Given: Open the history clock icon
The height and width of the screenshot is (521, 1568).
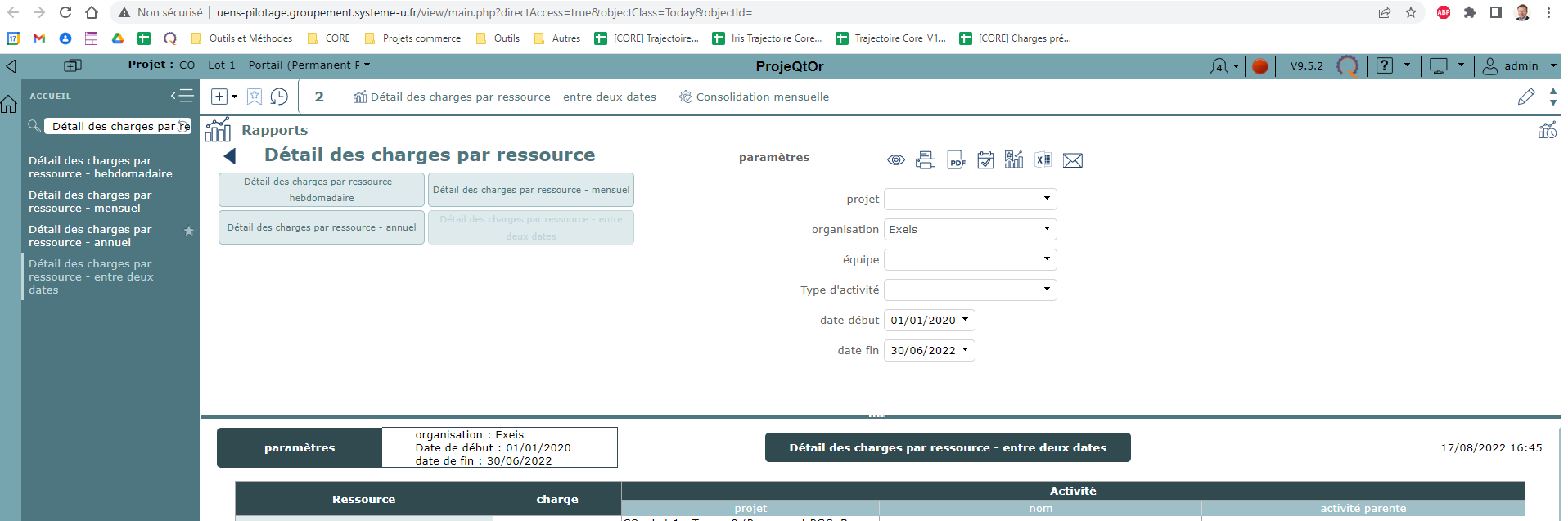Looking at the screenshot, I should click(279, 97).
